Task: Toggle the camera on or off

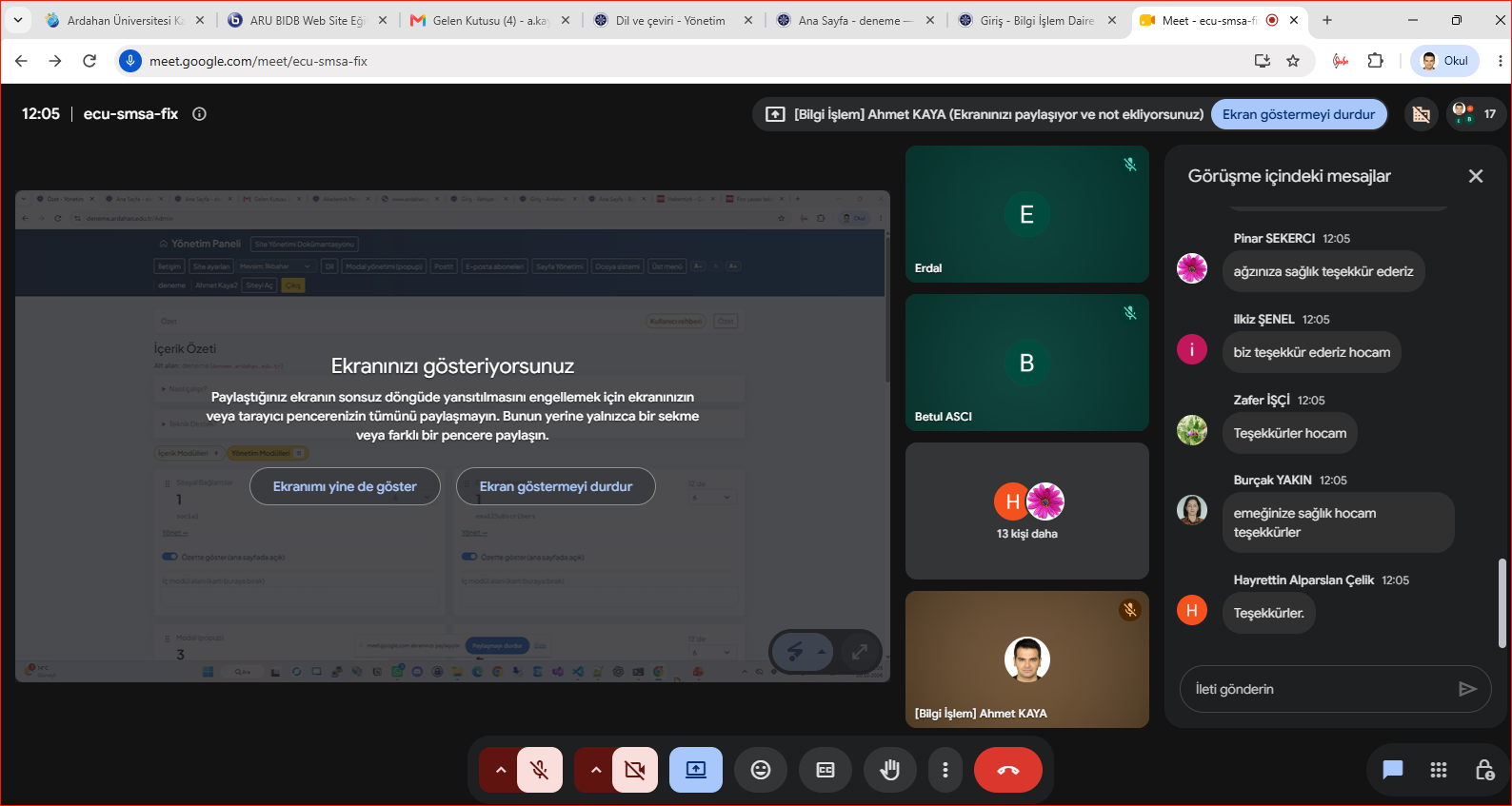Action: 635,770
